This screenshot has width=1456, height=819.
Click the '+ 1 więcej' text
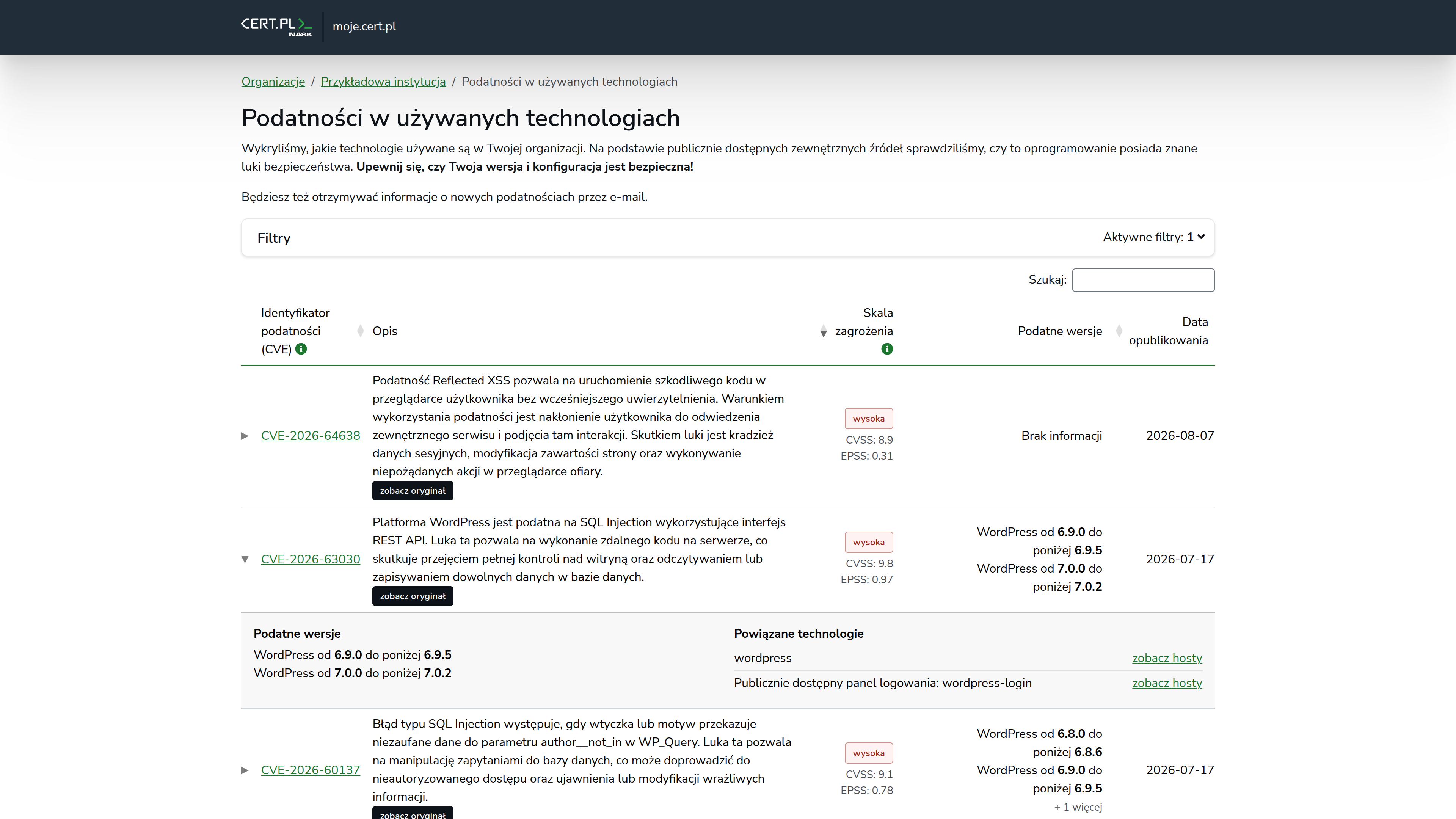click(x=1078, y=807)
